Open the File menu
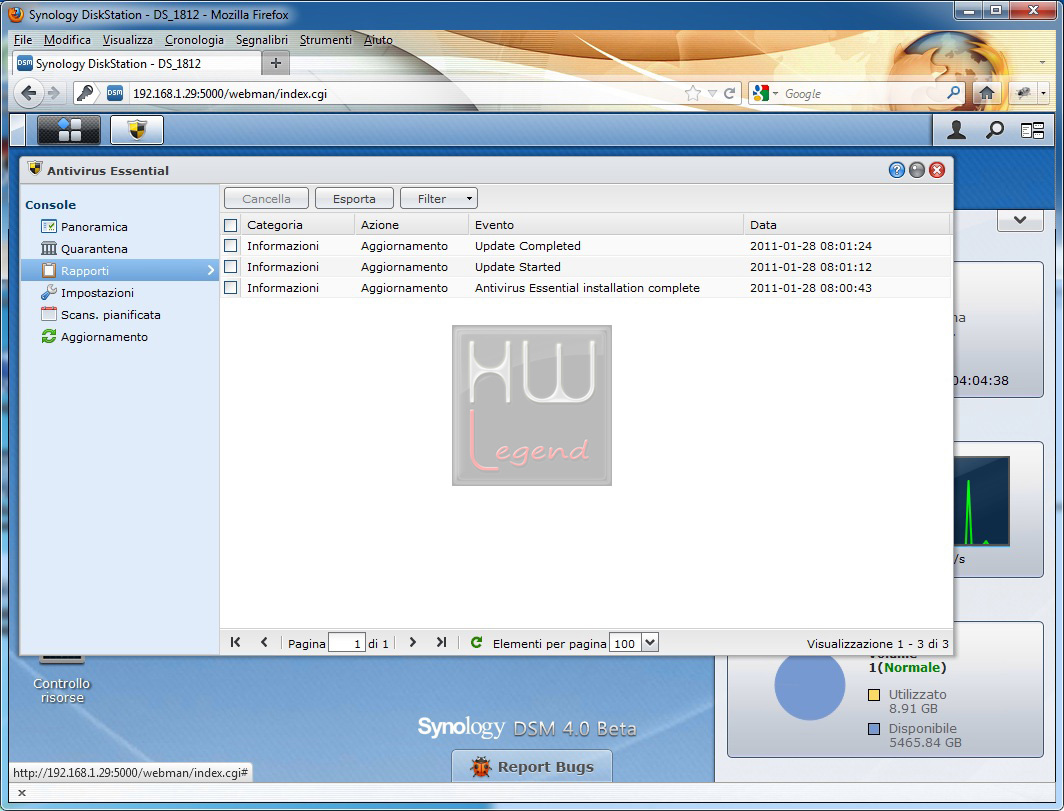The image size is (1064, 811). (23, 40)
